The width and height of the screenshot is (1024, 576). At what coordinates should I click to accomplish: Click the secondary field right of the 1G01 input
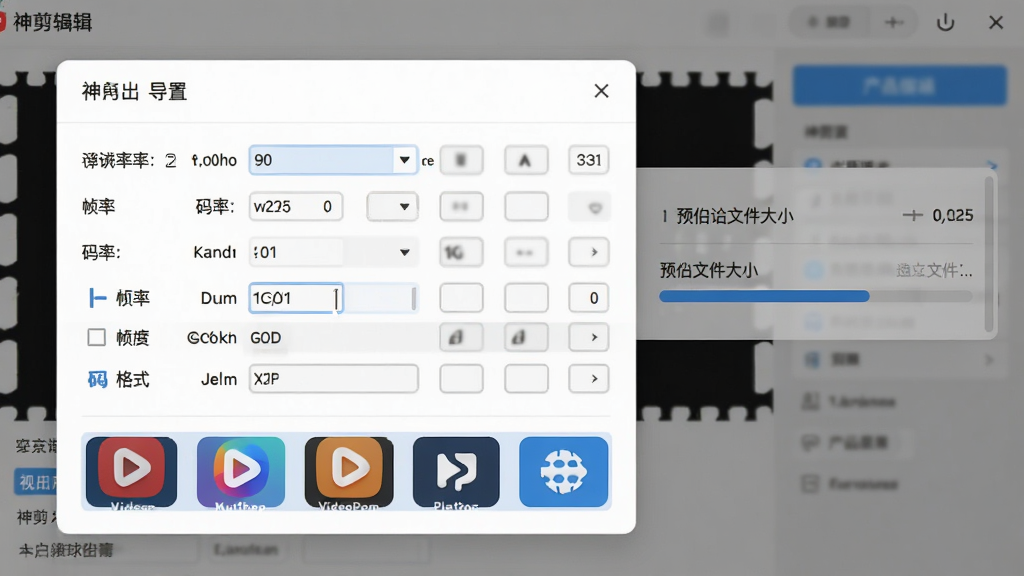[x=380, y=298]
